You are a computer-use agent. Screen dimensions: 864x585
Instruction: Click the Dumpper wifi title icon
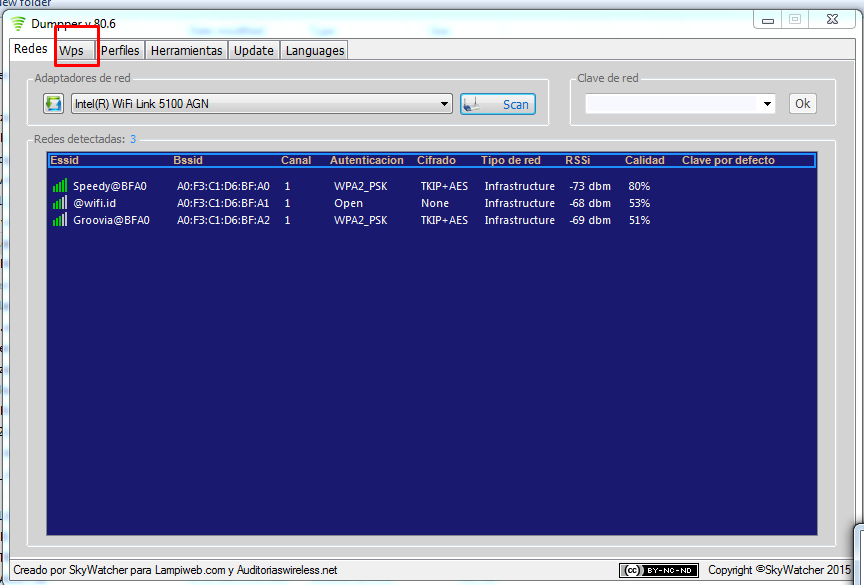click(x=18, y=24)
